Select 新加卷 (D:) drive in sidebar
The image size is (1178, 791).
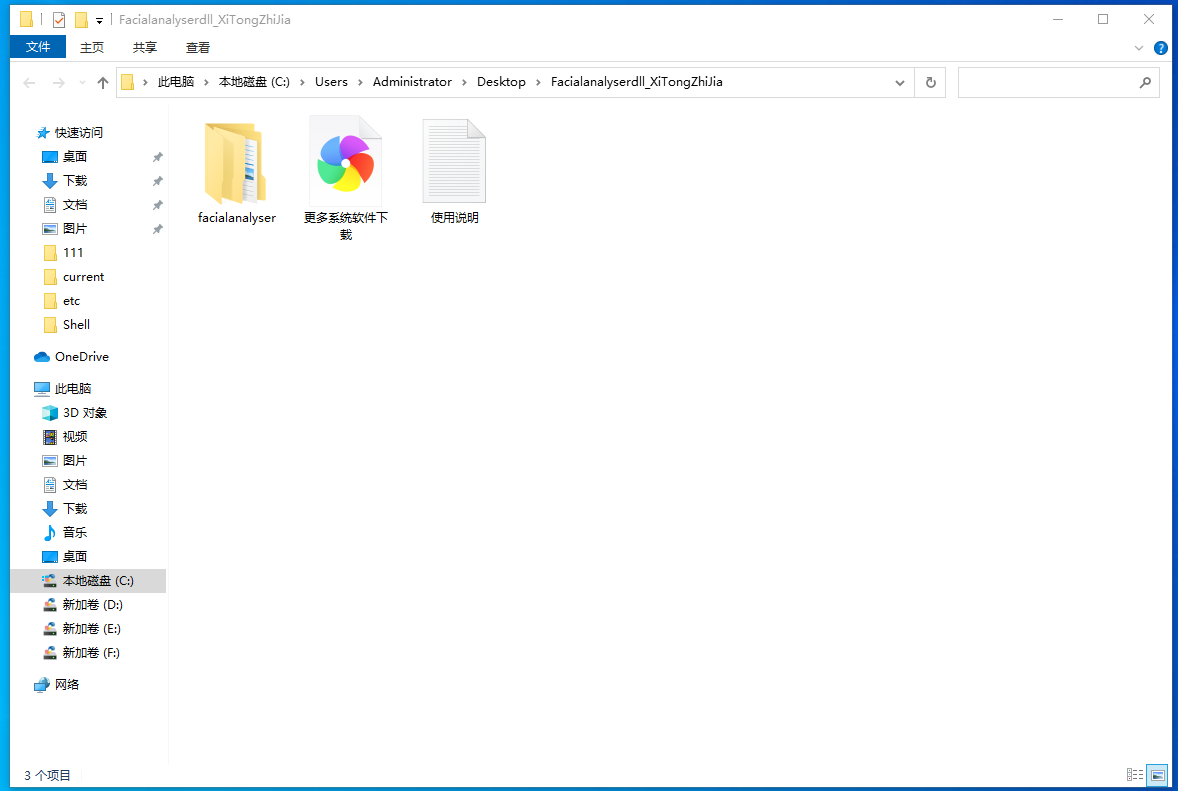tap(92, 605)
